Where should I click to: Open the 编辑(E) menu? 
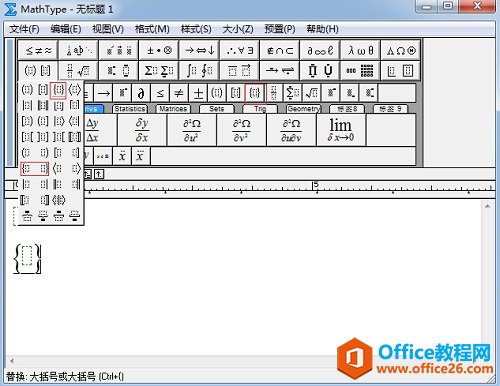pos(66,29)
